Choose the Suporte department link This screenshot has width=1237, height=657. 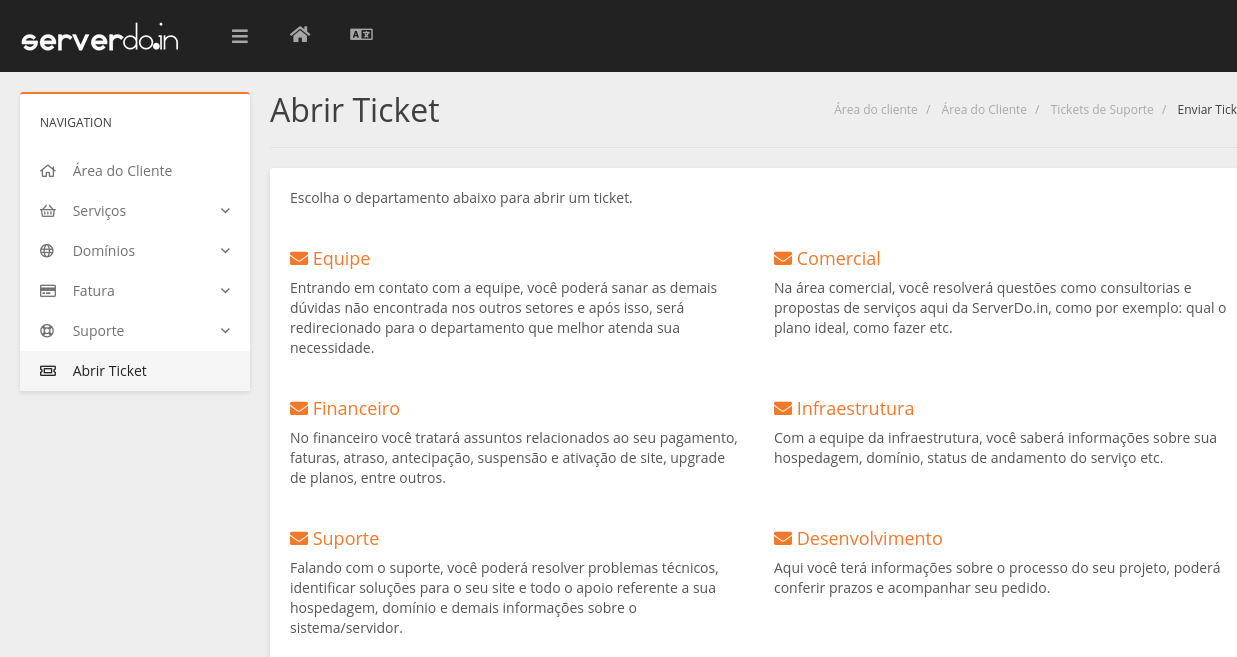tap(345, 539)
